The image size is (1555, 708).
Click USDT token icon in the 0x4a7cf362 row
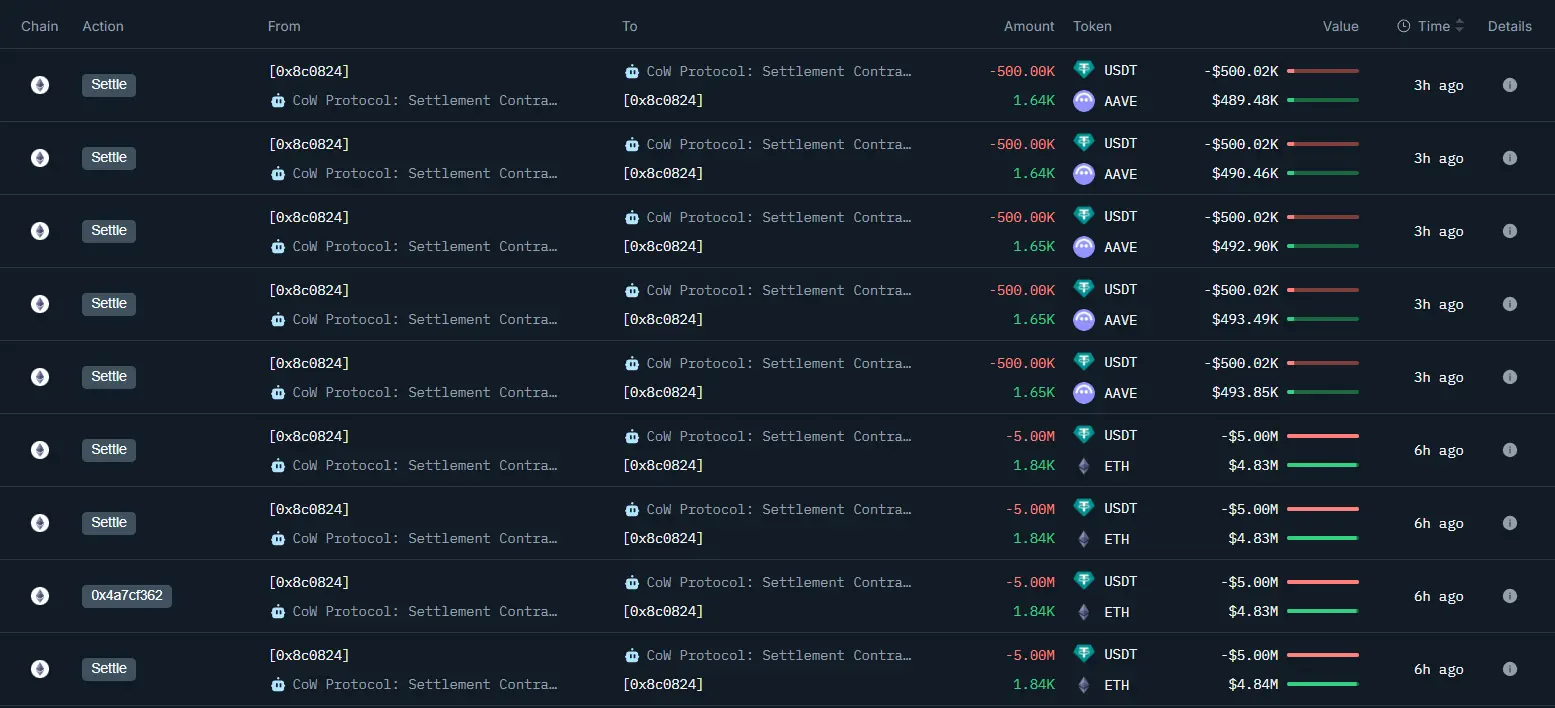(1084, 581)
